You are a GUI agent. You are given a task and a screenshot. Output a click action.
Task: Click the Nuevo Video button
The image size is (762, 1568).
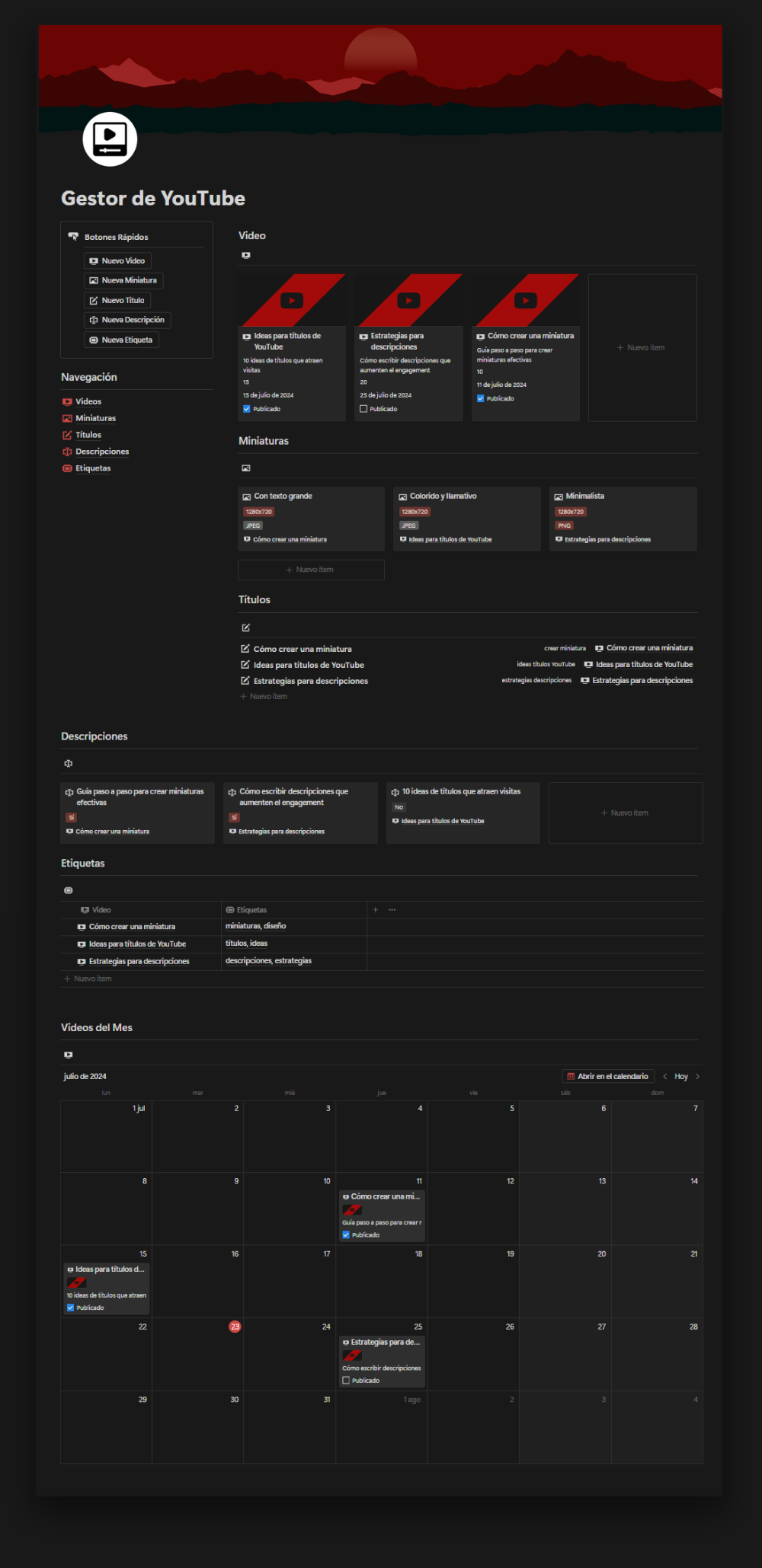point(117,260)
